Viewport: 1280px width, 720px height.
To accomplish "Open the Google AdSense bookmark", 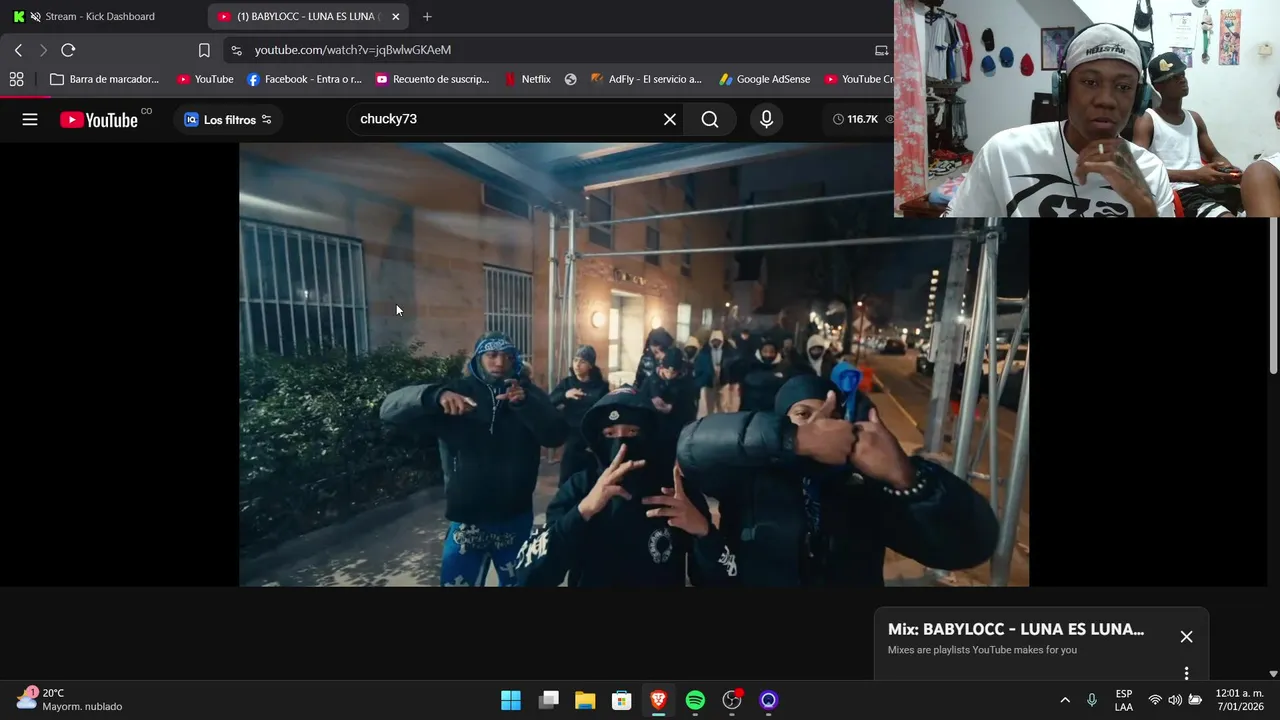I will [764, 79].
